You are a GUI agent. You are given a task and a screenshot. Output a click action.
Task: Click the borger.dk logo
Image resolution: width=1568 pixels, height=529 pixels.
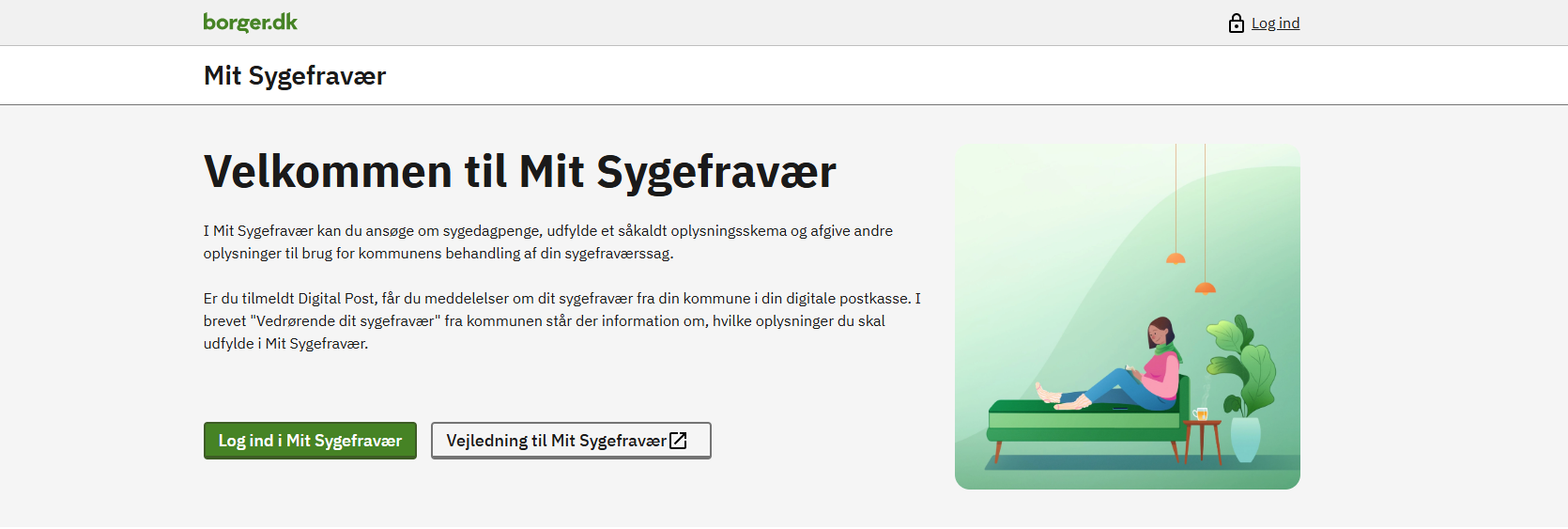[x=250, y=23]
